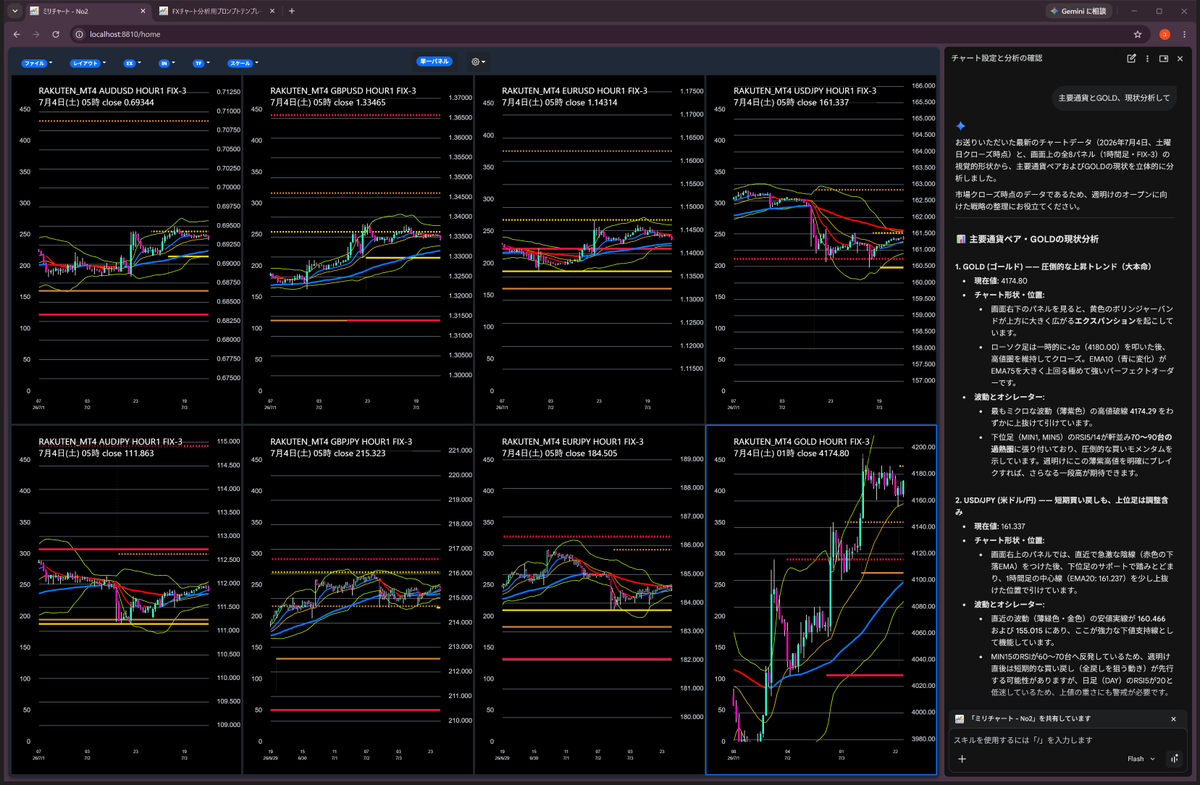The image size is (1200, 785).
Task: Expand the IN dropdown in chart toolbar
Action: 166,62
